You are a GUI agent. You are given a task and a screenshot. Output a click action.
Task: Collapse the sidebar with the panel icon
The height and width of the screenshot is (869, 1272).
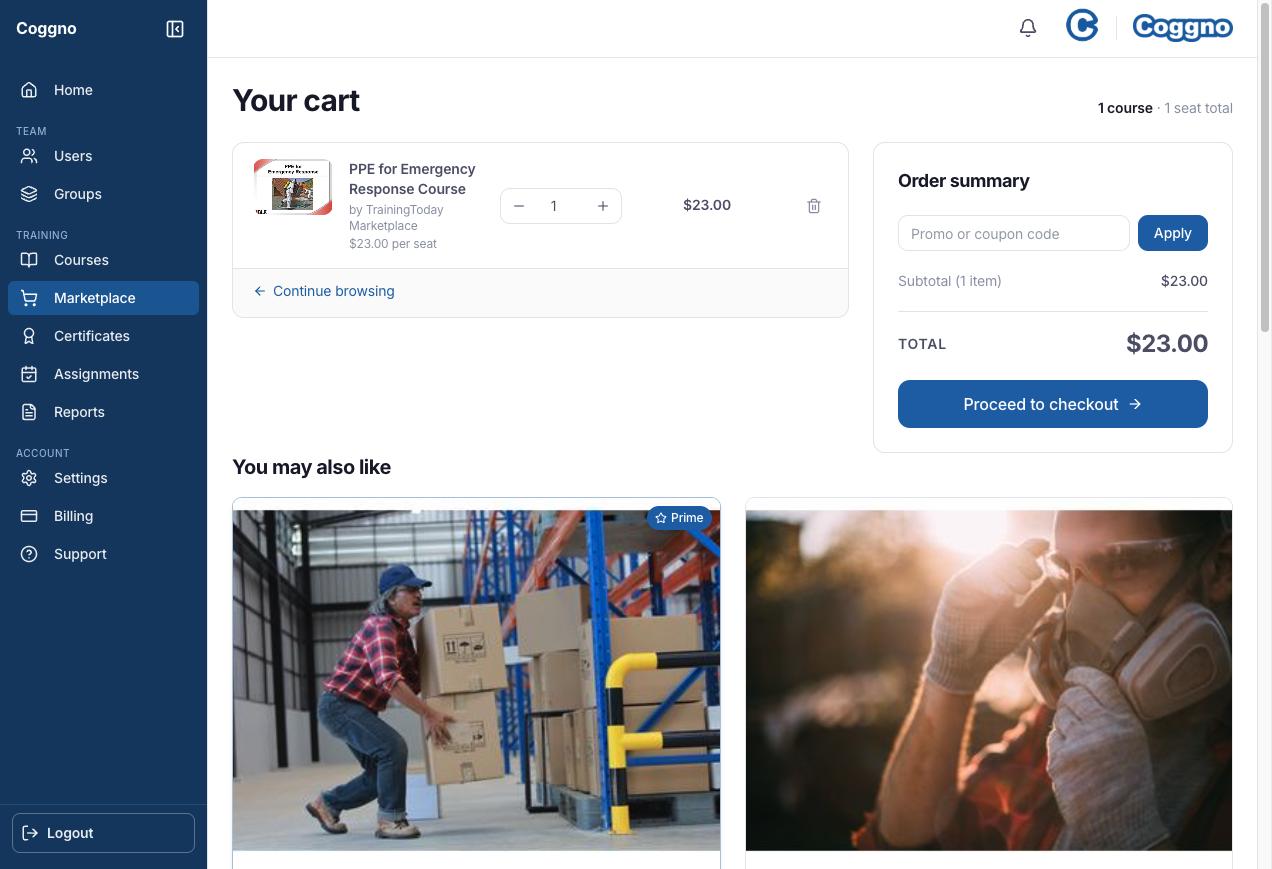click(175, 29)
